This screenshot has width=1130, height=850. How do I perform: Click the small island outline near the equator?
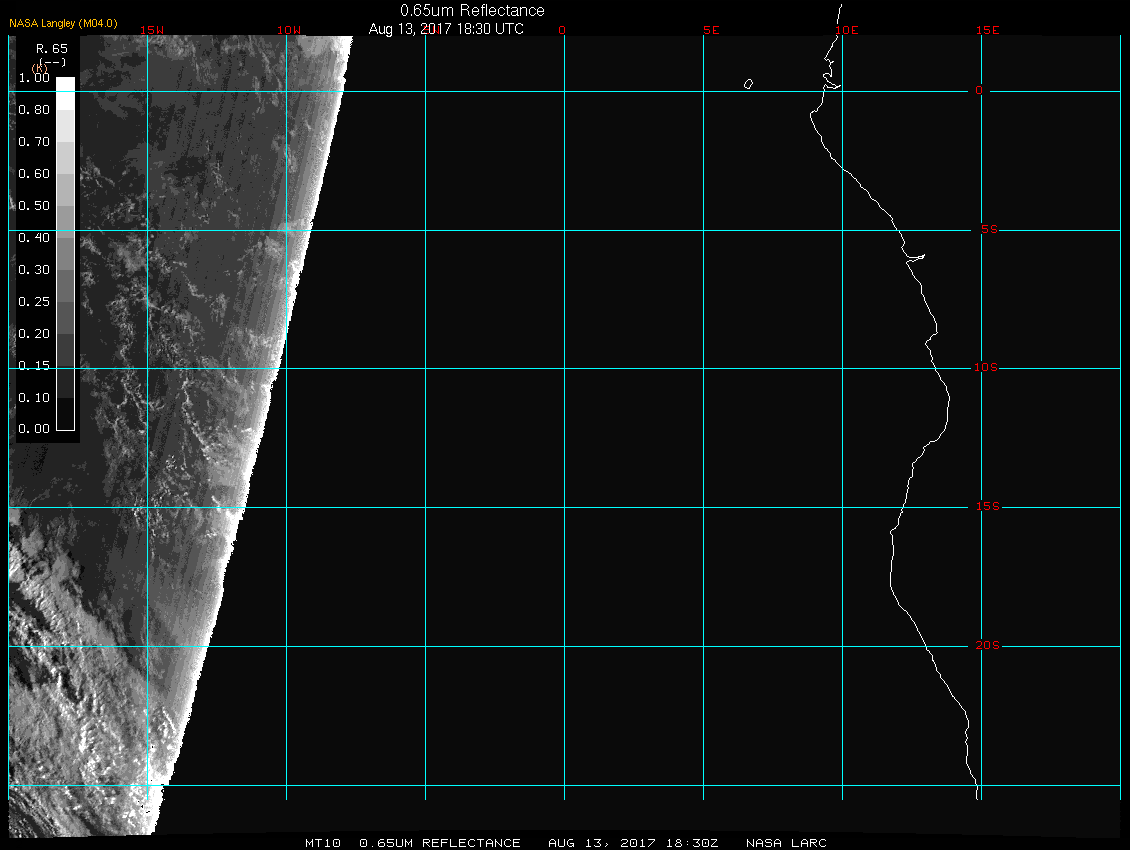click(748, 84)
